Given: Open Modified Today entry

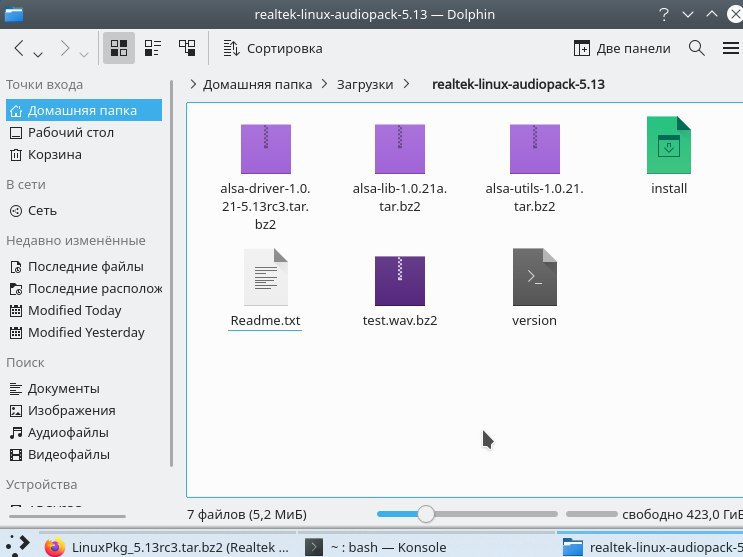Looking at the screenshot, I should click(84, 310).
